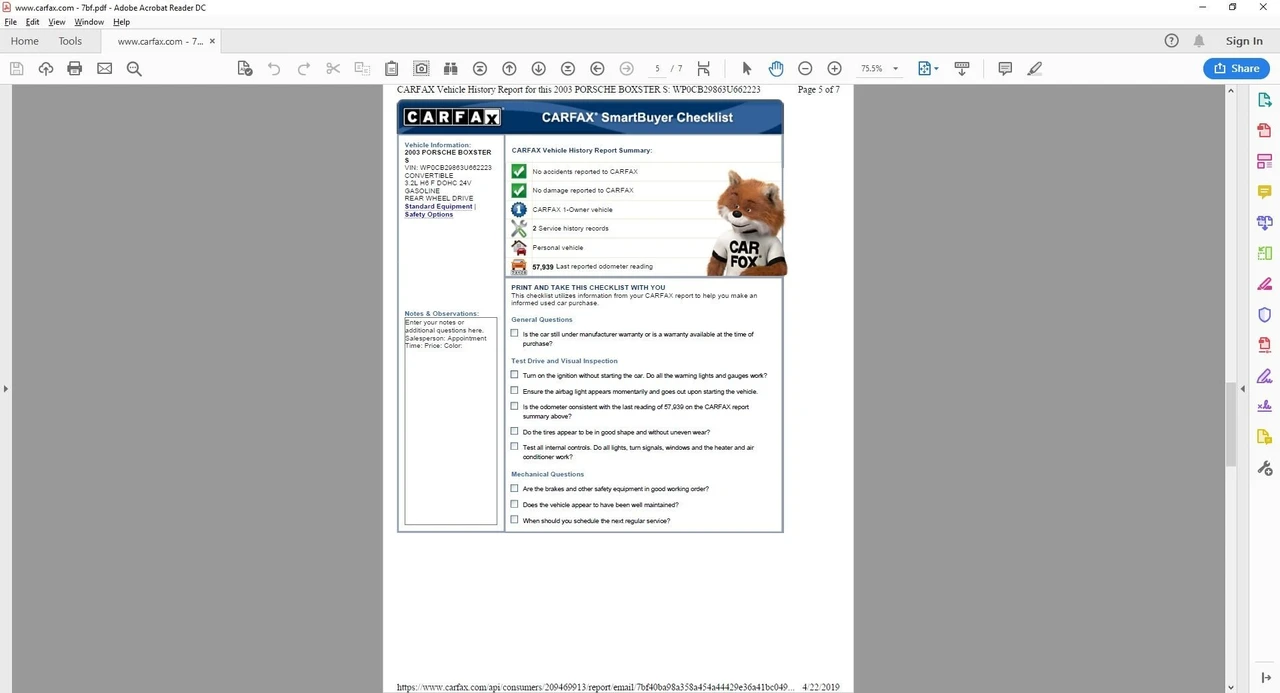Viewport: 1280px width, 693px height.
Task: Click the notes text box area
Action: 450,421
